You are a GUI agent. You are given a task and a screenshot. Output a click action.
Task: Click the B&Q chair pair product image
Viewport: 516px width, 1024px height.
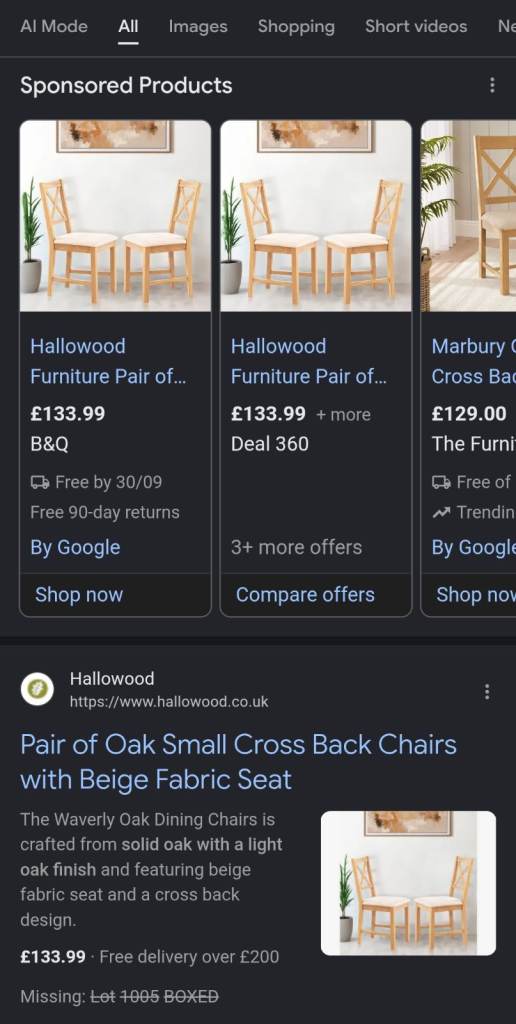116,216
